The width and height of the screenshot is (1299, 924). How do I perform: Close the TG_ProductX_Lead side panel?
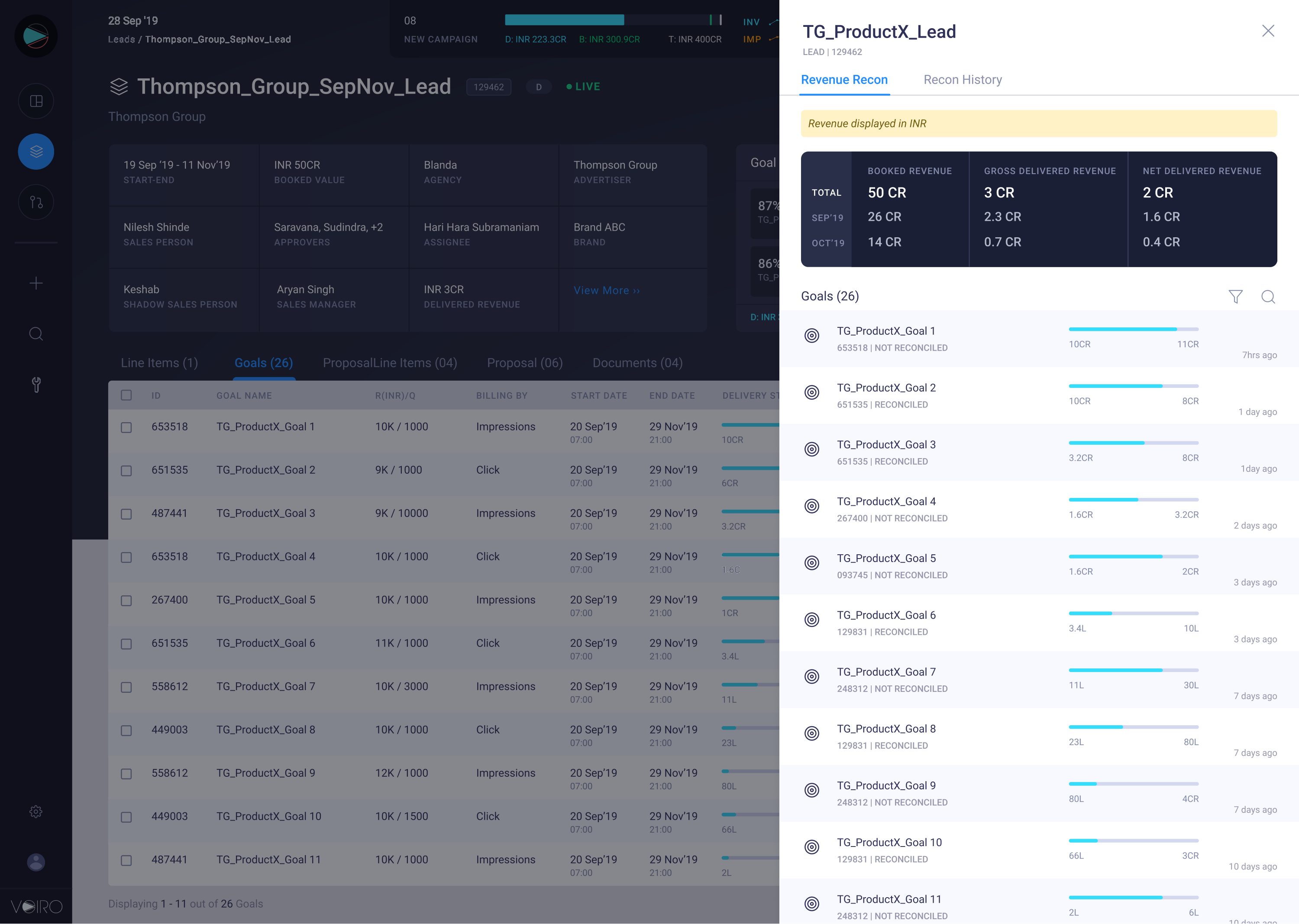[x=1268, y=31]
